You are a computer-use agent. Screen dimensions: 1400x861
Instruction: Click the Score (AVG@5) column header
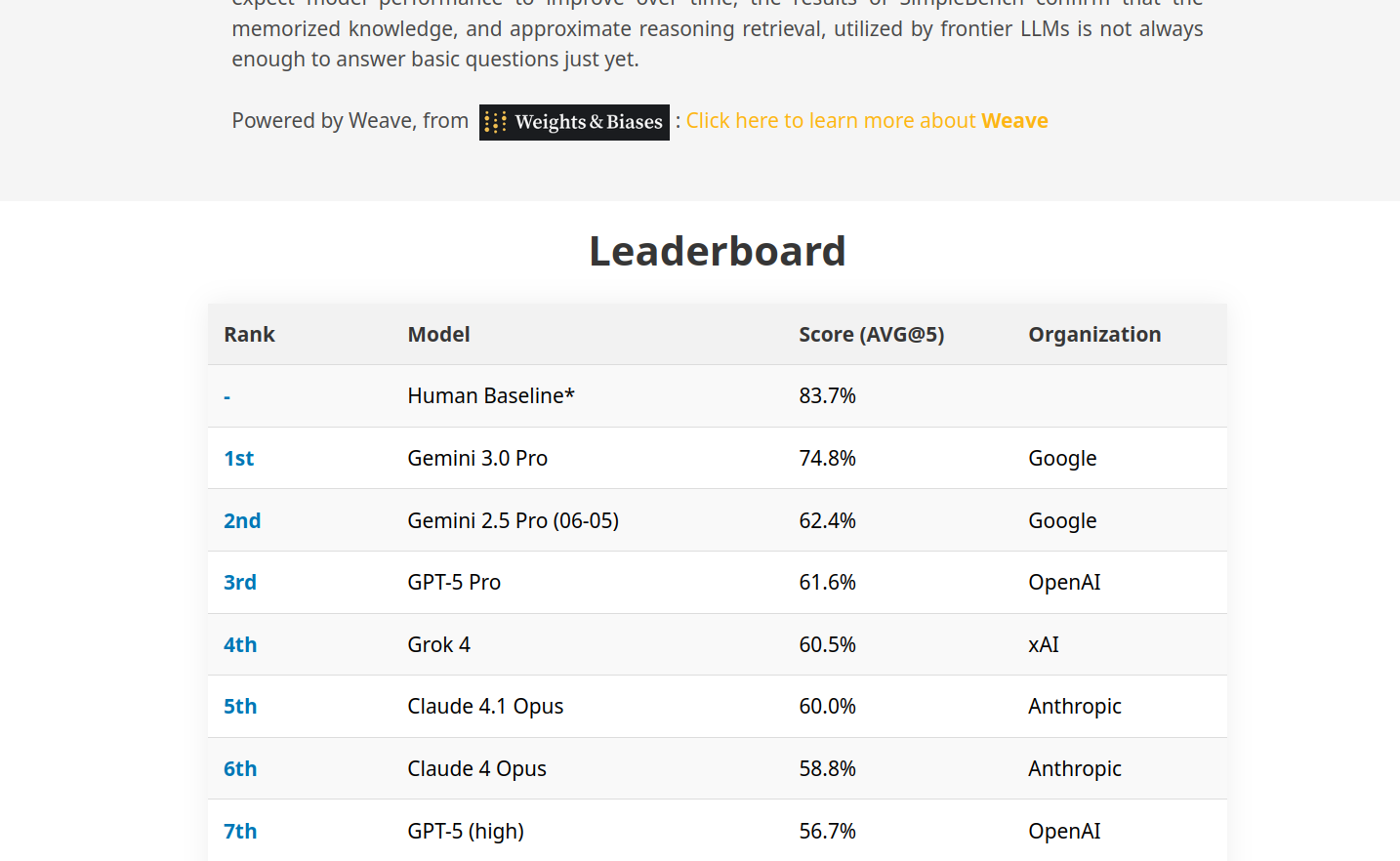[871, 335]
